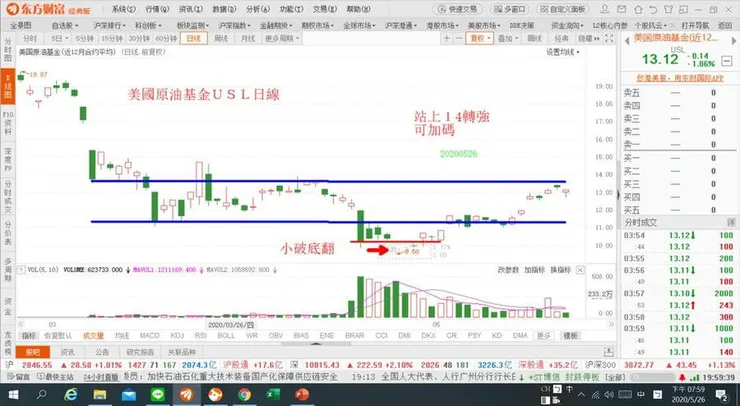Image resolution: width=740 pixels, height=406 pixels.
Task: Select 日线 daily period
Action: [193, 38]
